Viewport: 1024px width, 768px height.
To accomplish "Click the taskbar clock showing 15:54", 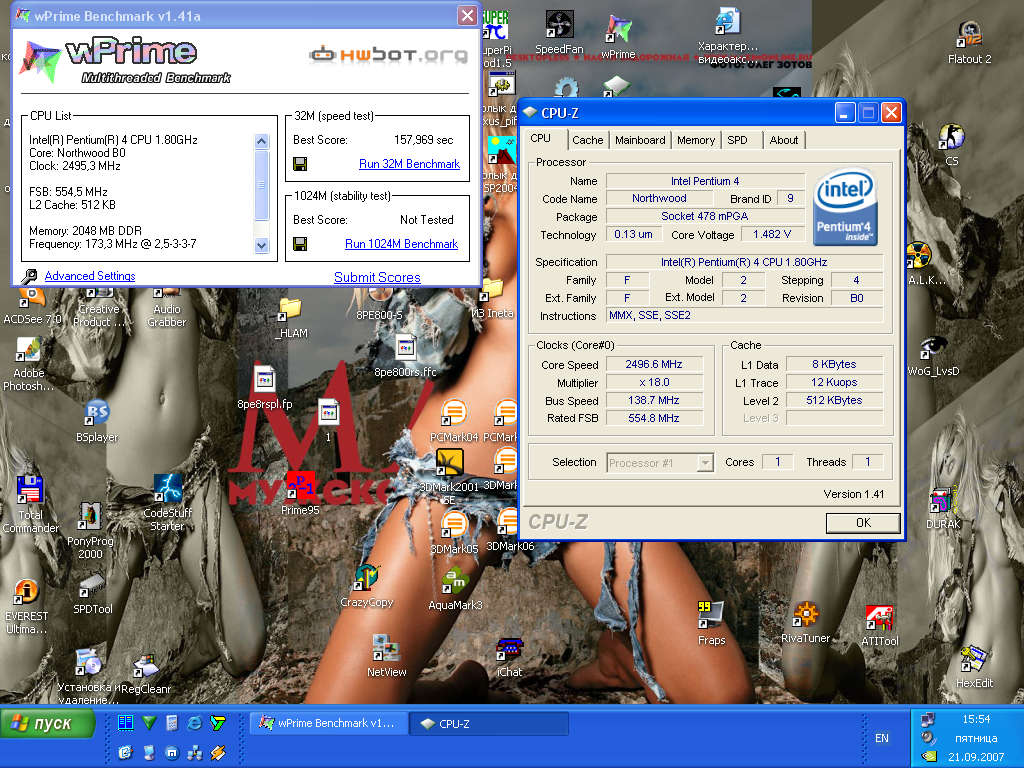I will (976, 719).
